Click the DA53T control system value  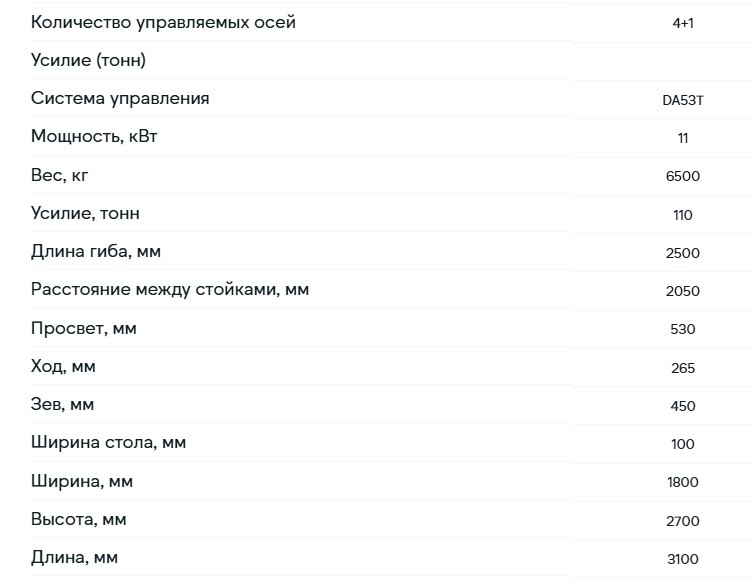pos(683,100)
